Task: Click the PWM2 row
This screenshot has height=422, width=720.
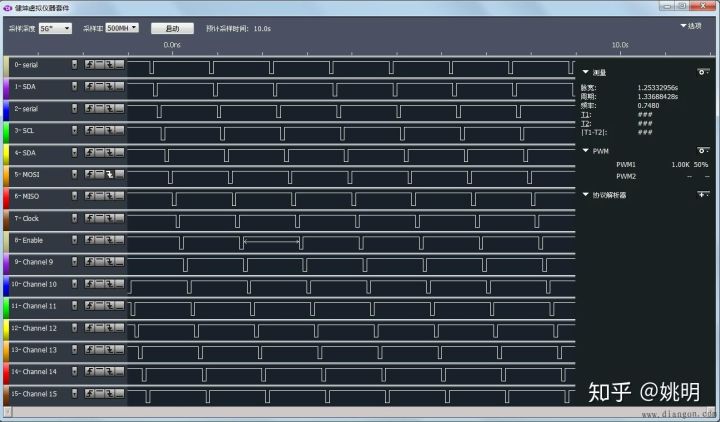Action: pyautogui.click(x=662, y=176)
